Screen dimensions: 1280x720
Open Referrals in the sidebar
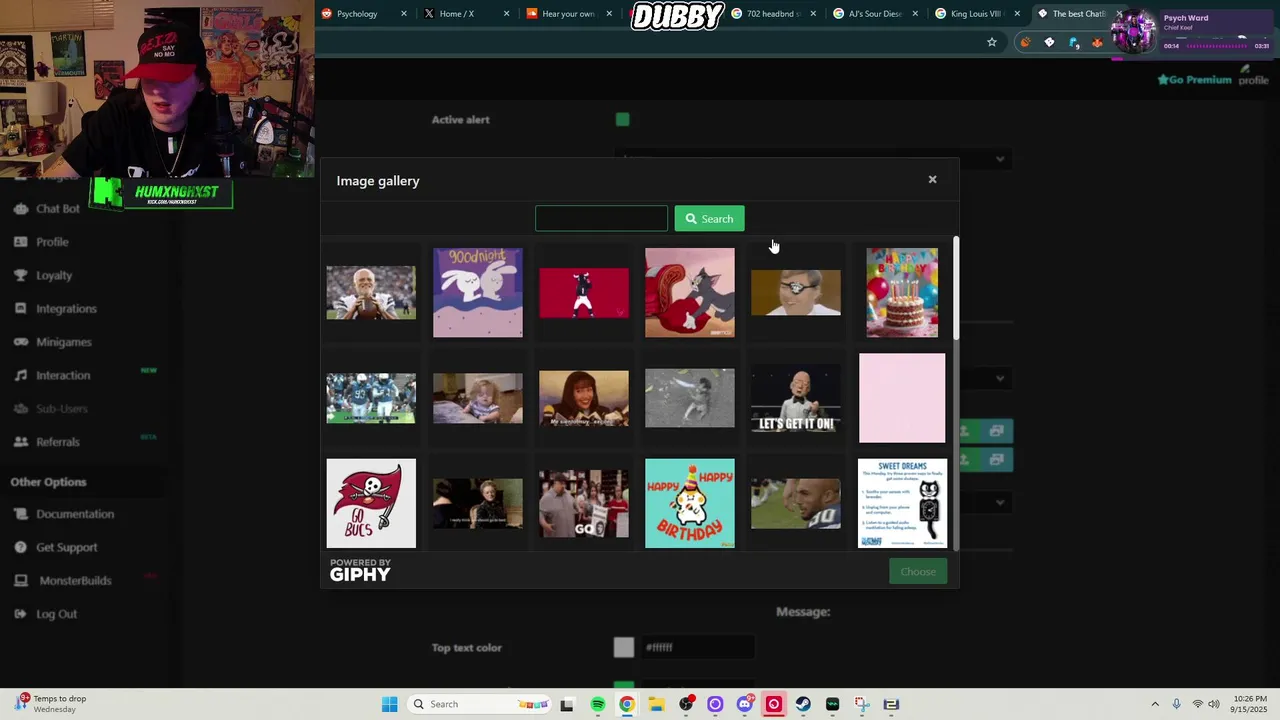pos(57,442)
